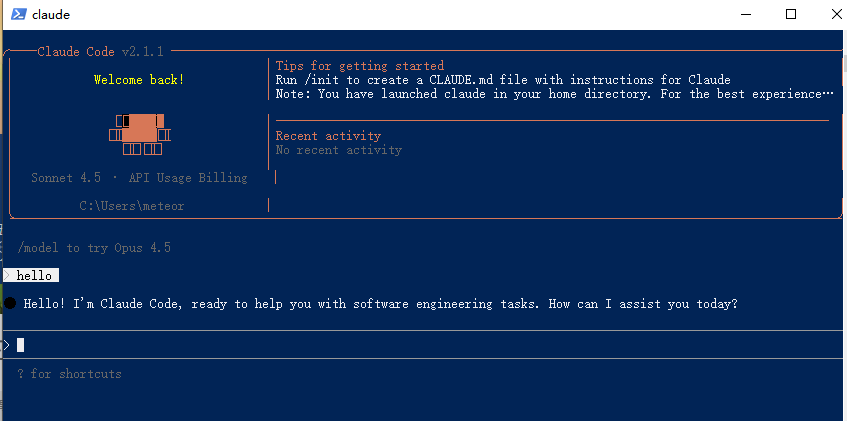Click the PowerShell icon in the title bar
The image size is (847, 421).
pos(16,14)
